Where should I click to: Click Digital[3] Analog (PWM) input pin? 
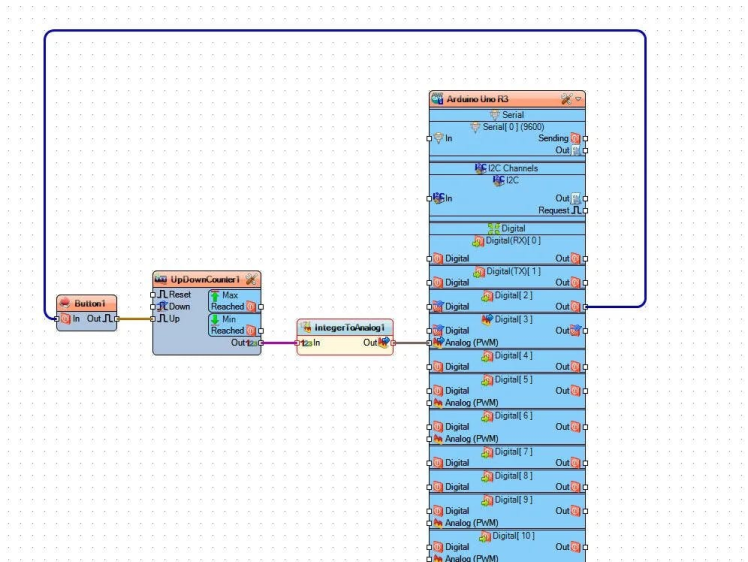click(x=429, y=343)
